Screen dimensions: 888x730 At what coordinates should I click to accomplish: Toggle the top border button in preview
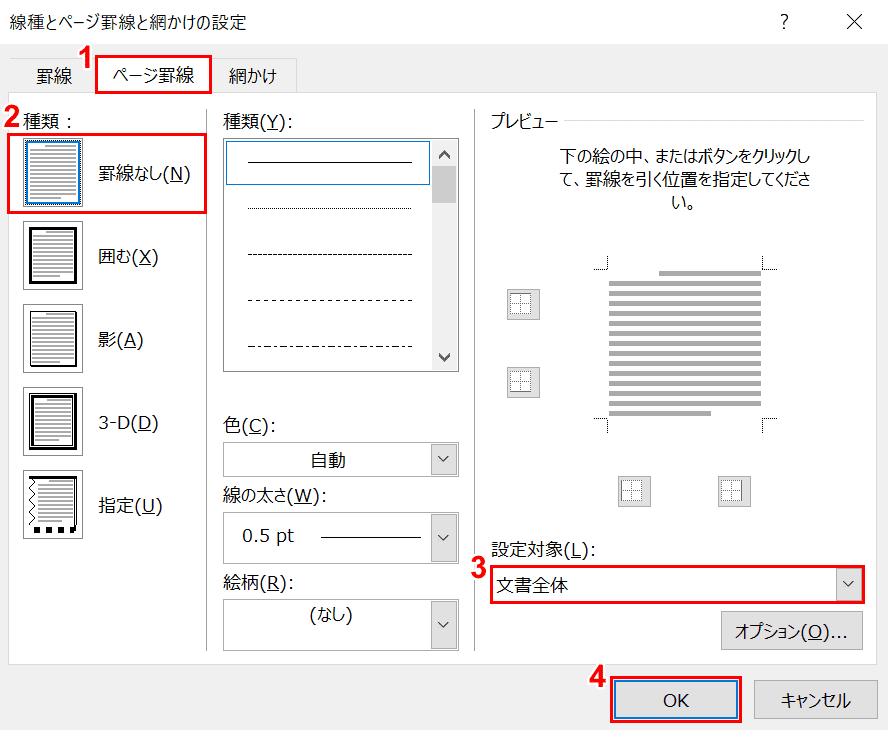523,304
